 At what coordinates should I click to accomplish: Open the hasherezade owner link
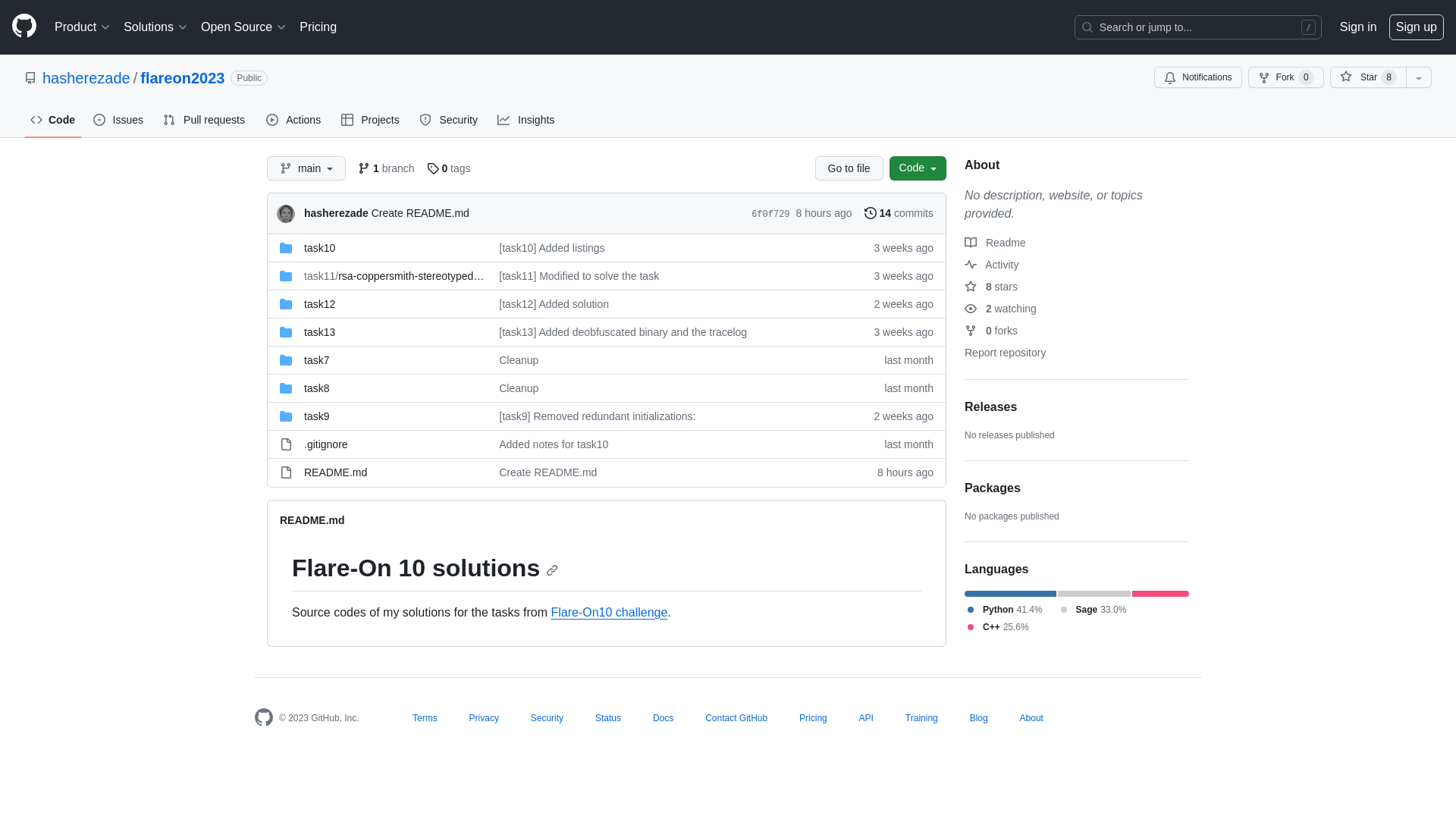86,78
